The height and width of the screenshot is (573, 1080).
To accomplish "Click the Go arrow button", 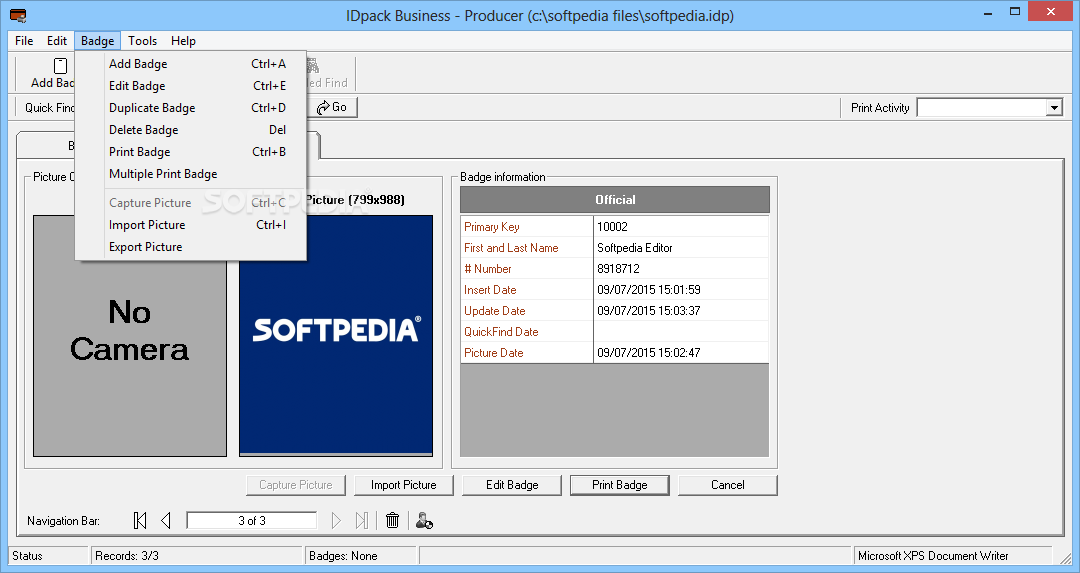I will [x=332, y=107].
